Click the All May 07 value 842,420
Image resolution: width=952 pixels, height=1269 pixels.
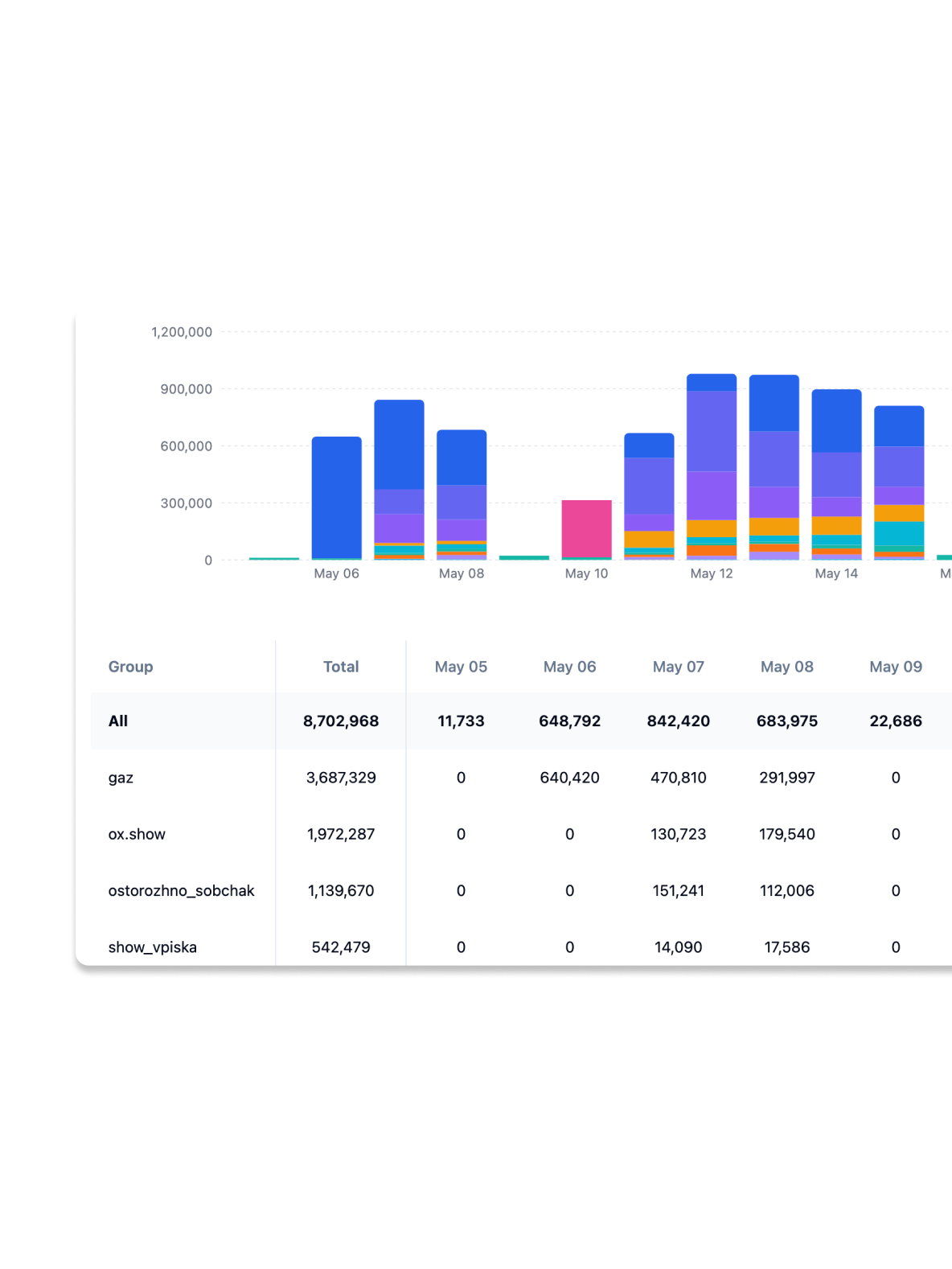click(678, 721)
